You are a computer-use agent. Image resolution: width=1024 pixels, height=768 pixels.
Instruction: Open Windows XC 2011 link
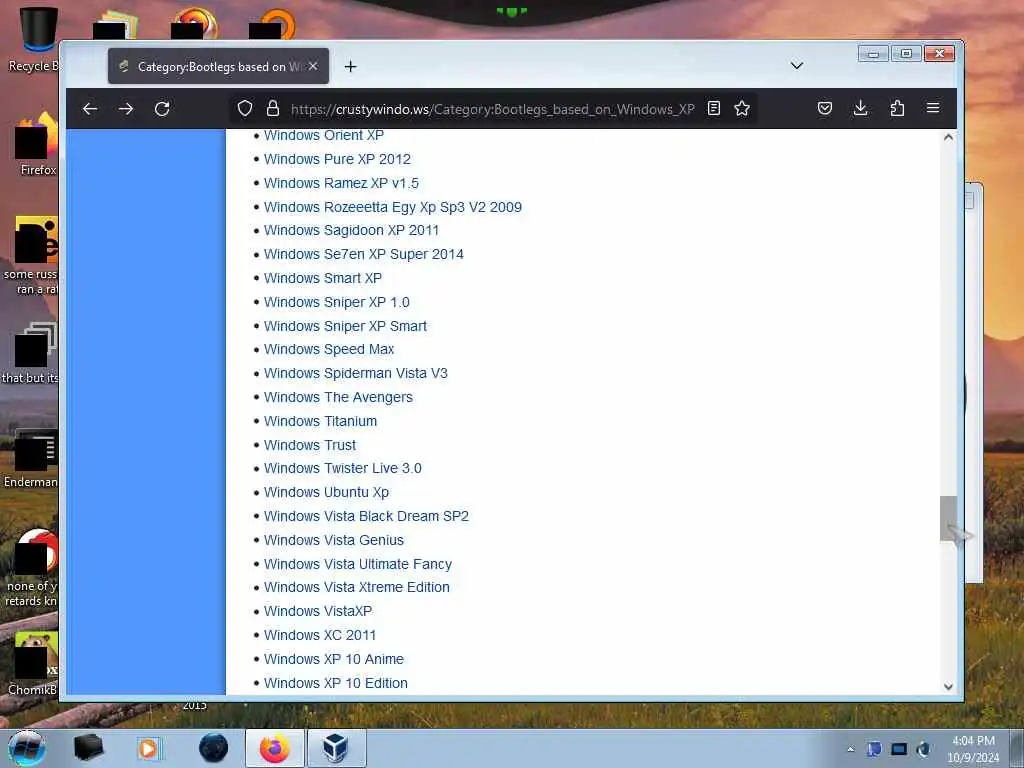320,635
